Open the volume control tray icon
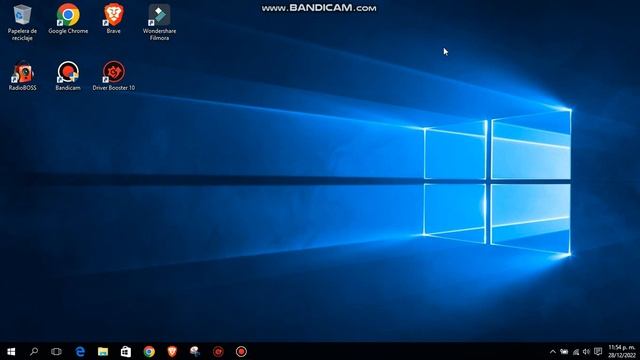The width and height of the screenshot is (640, 360). tap(587, 351)
